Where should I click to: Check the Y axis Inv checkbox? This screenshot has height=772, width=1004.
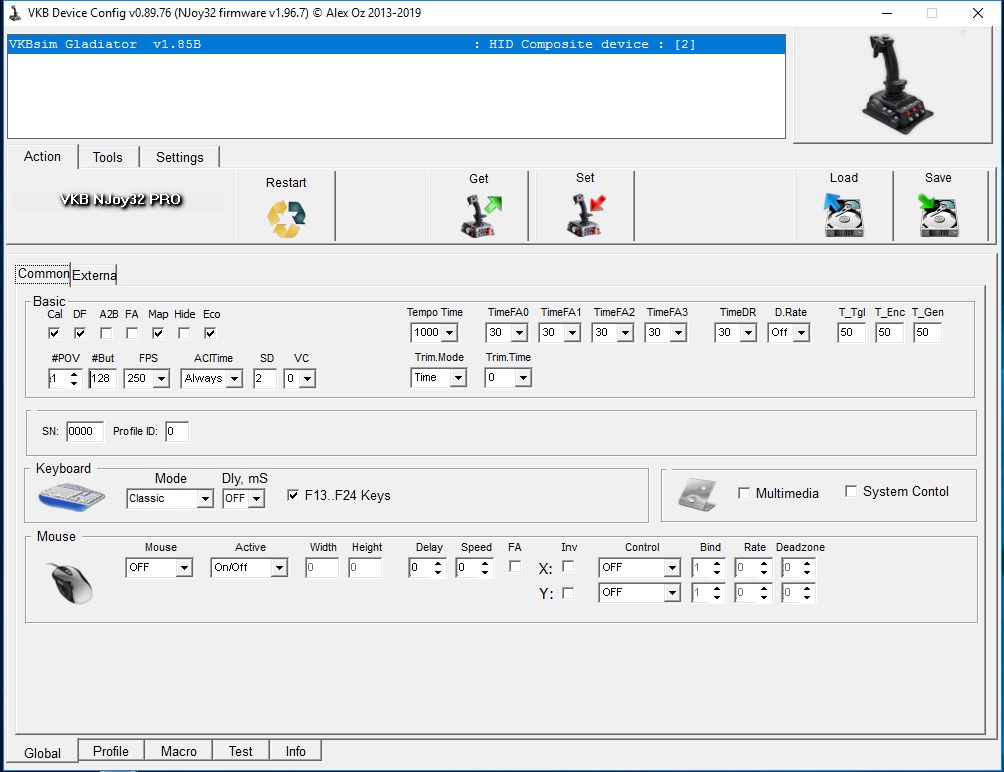(568, 593)
